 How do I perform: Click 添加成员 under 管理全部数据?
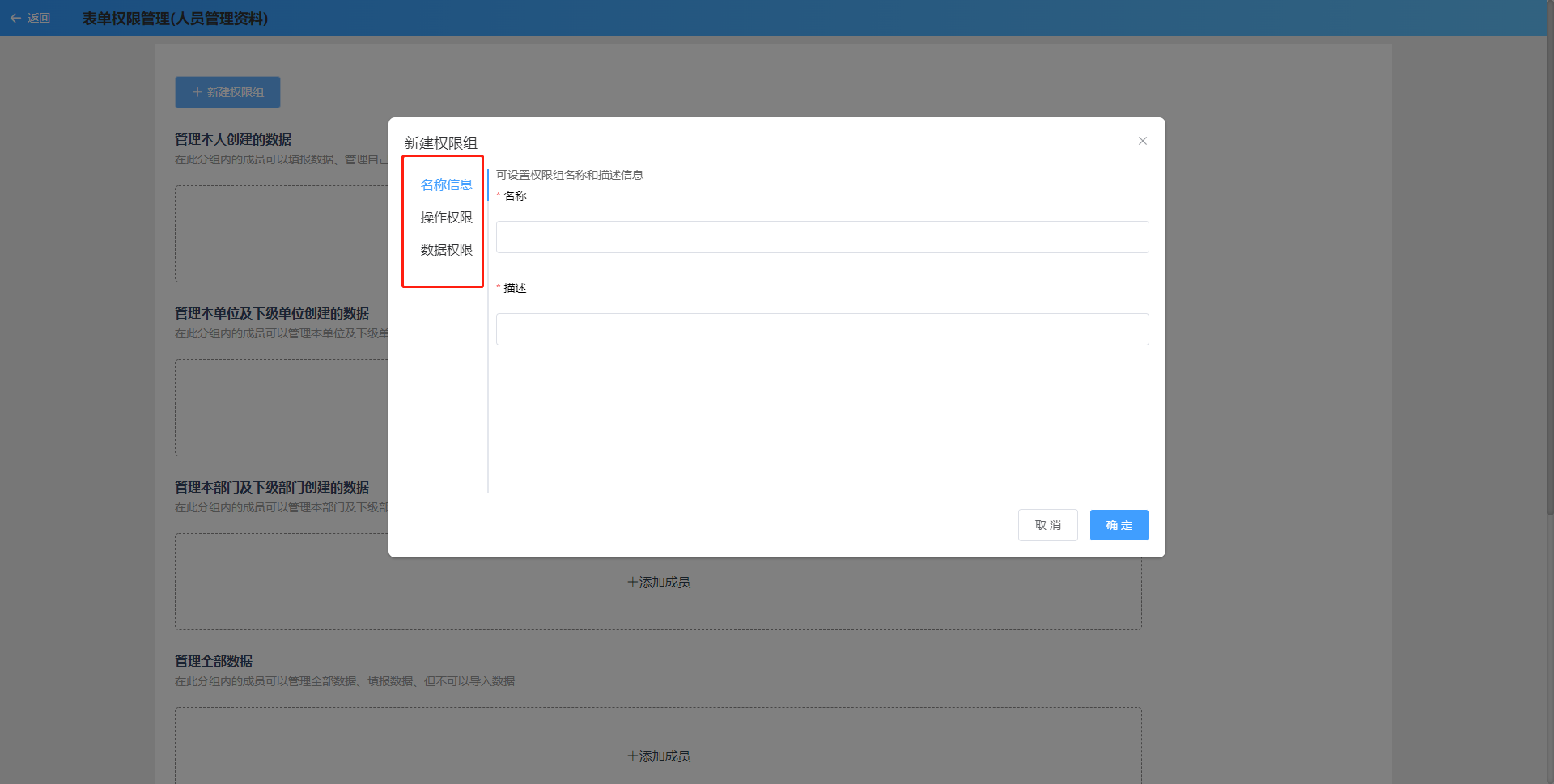[659, 756]
